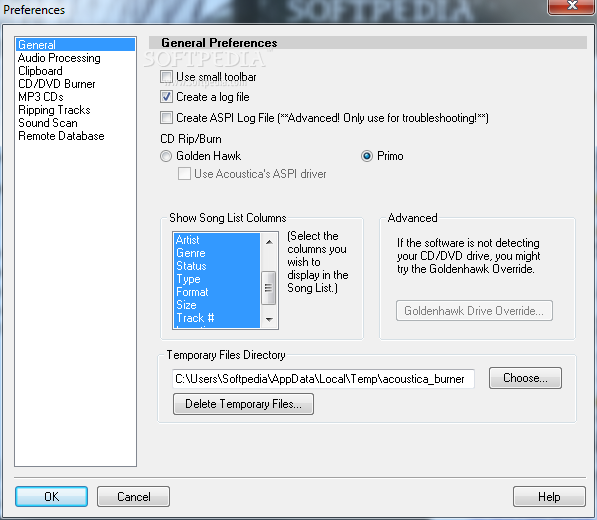Click column list scroll down arrow
This screenshot has height=520, width=597.
(269, 319)
